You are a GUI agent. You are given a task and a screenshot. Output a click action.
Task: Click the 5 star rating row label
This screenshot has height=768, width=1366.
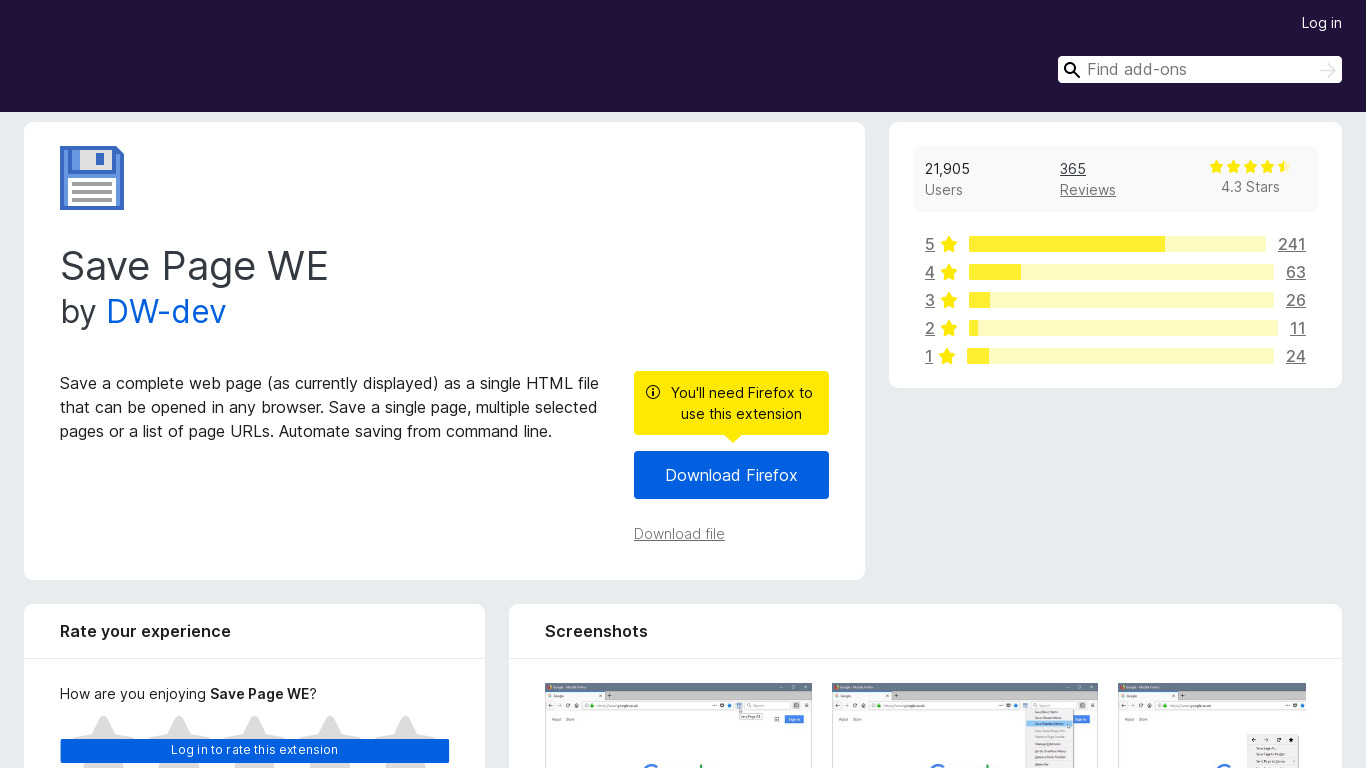[x=930, y=244]
